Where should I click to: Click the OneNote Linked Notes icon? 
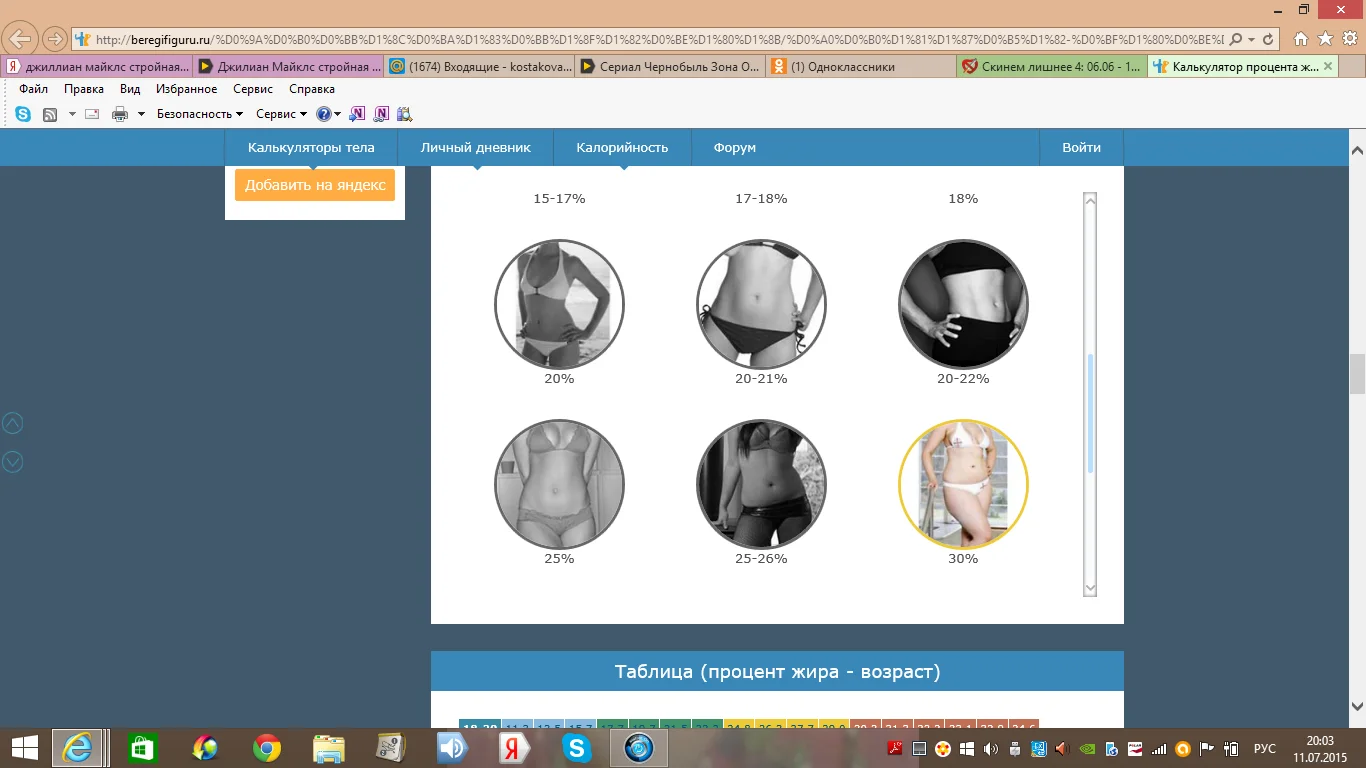coord(381,114)
